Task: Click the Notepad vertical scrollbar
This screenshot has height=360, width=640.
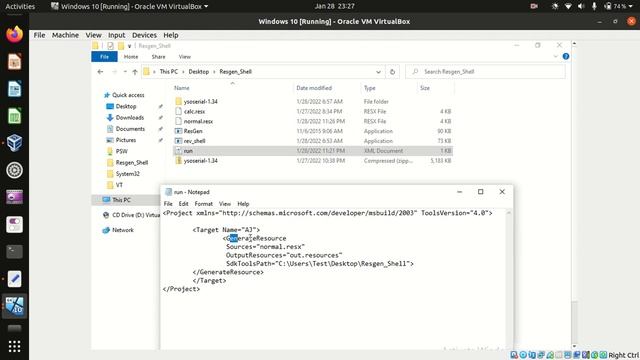Action: coord(509,278)
